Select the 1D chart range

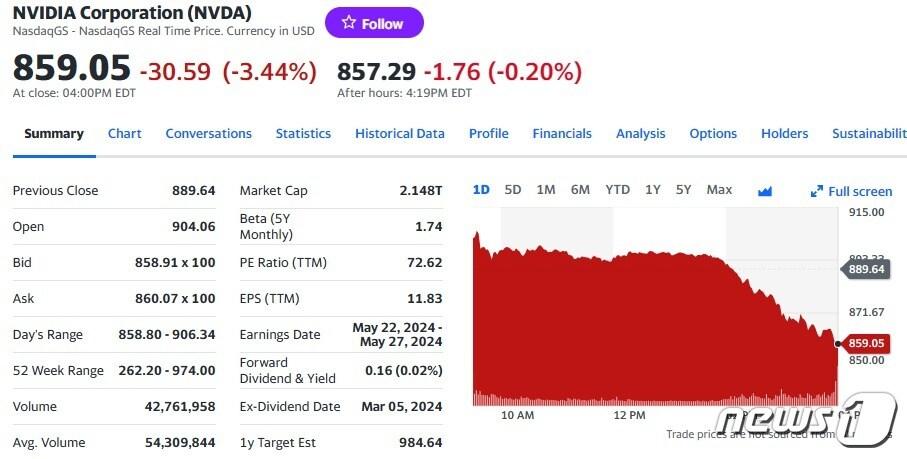481,190
